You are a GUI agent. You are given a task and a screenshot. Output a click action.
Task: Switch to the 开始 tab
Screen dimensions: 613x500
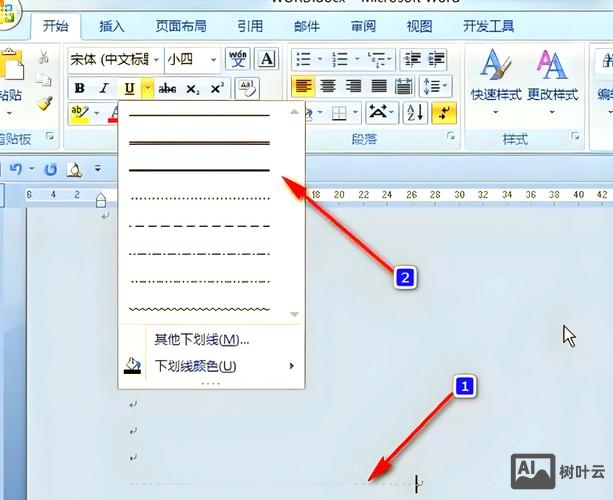coord(56,26)
